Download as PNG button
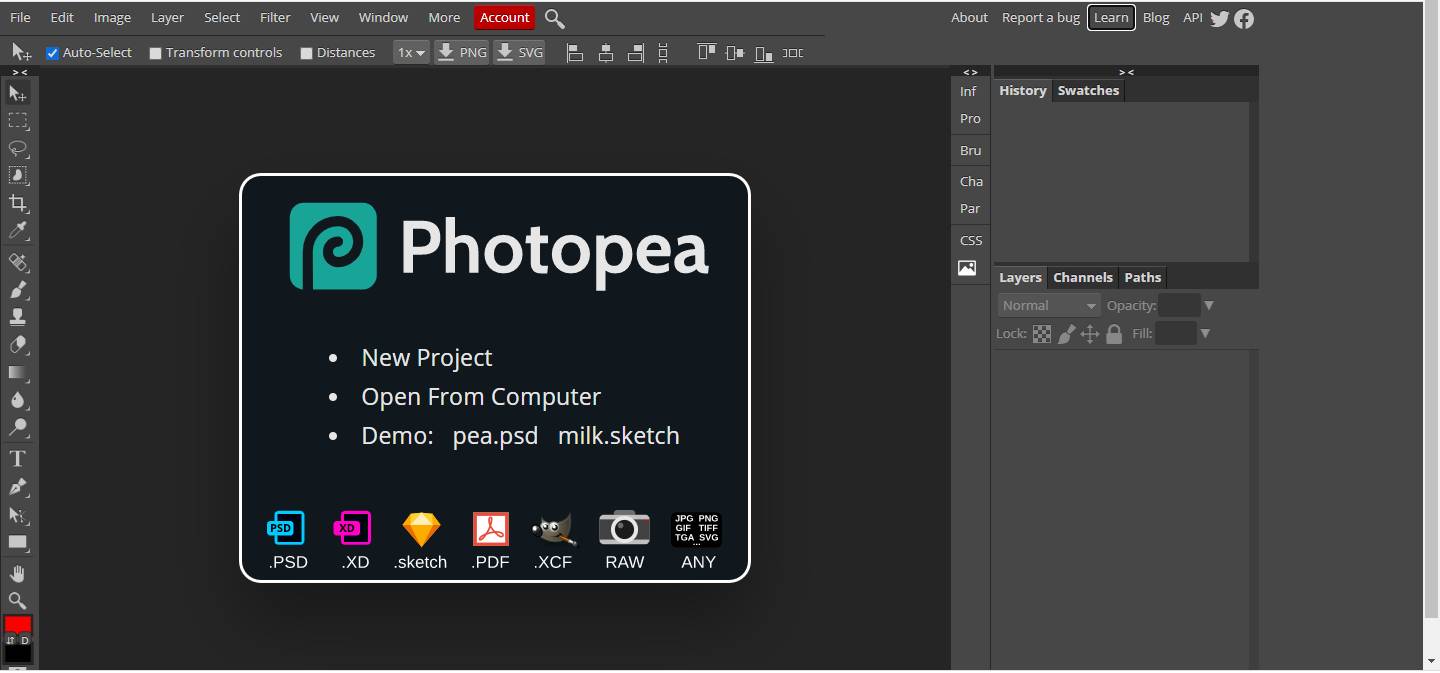The image size is (1440, 673). 462,53
